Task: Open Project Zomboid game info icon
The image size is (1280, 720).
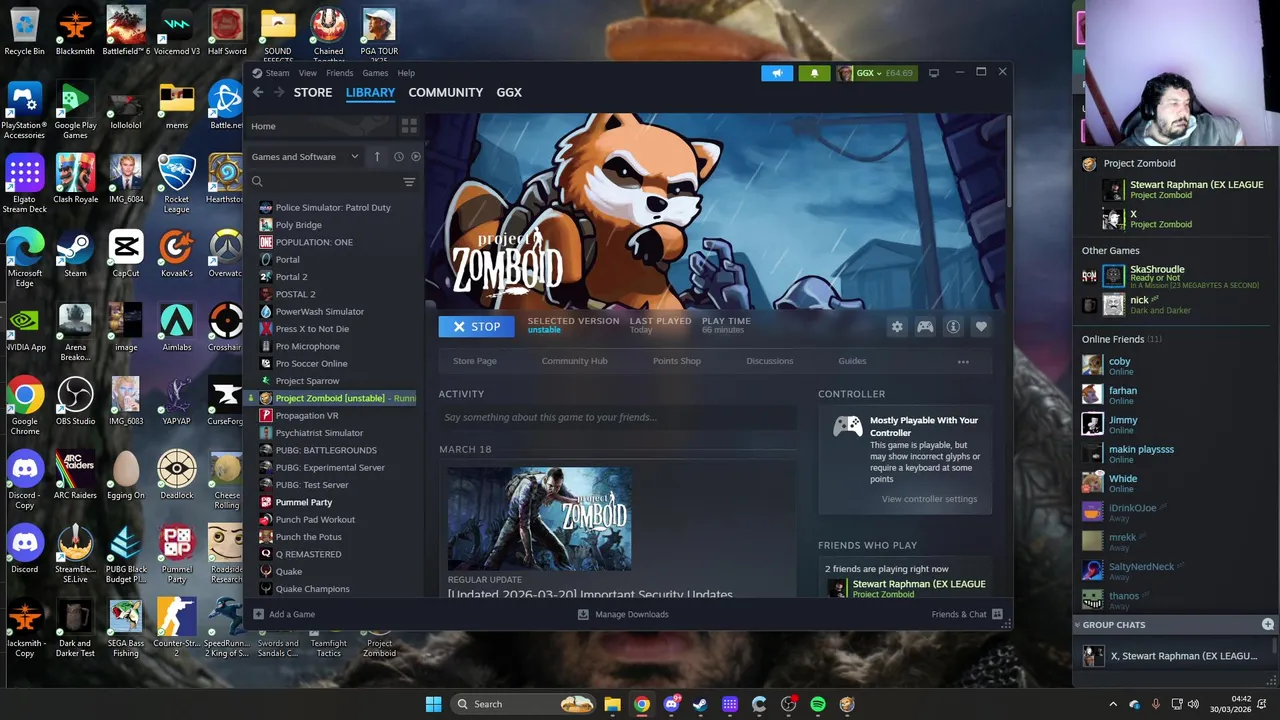Action: pyautogui.click(x=953, y=327)
